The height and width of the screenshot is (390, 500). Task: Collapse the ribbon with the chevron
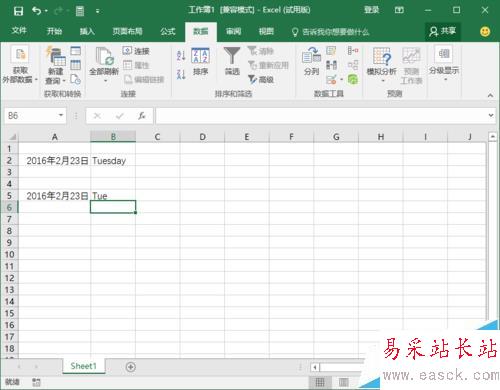pos(490,96)
